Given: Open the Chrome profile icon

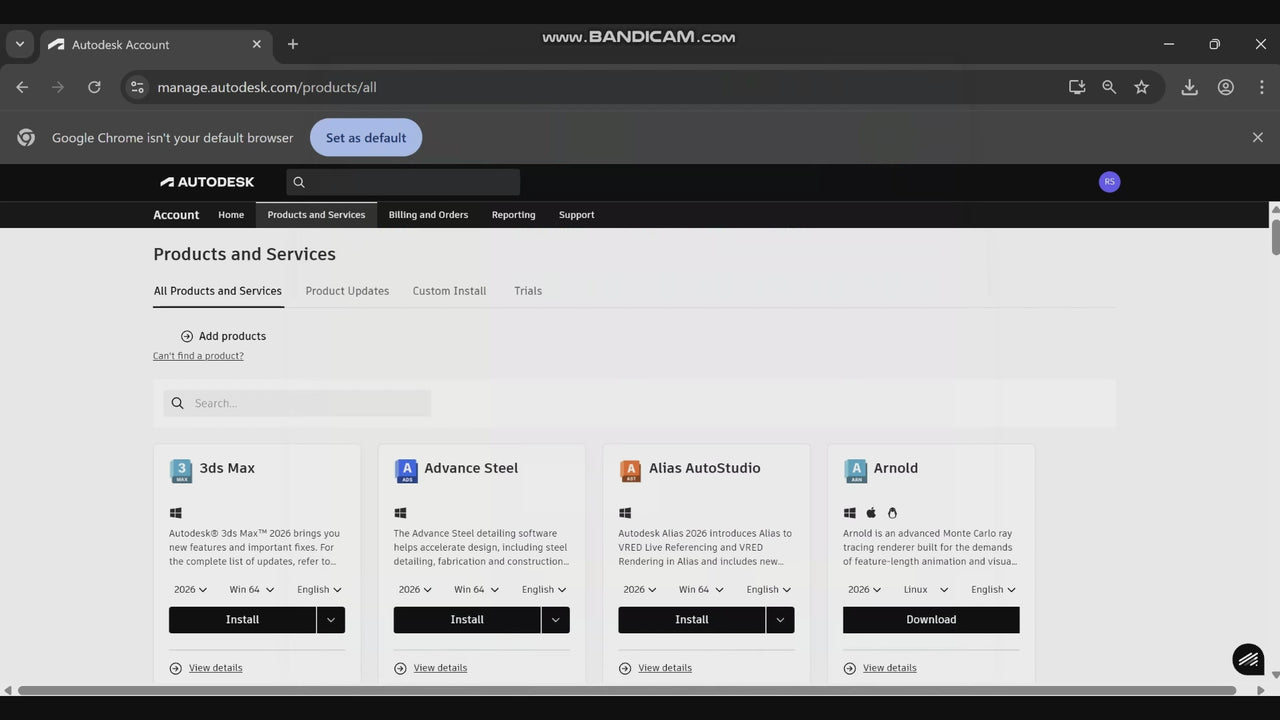Looking at the screenshot, I should [x=1225, y=87].
